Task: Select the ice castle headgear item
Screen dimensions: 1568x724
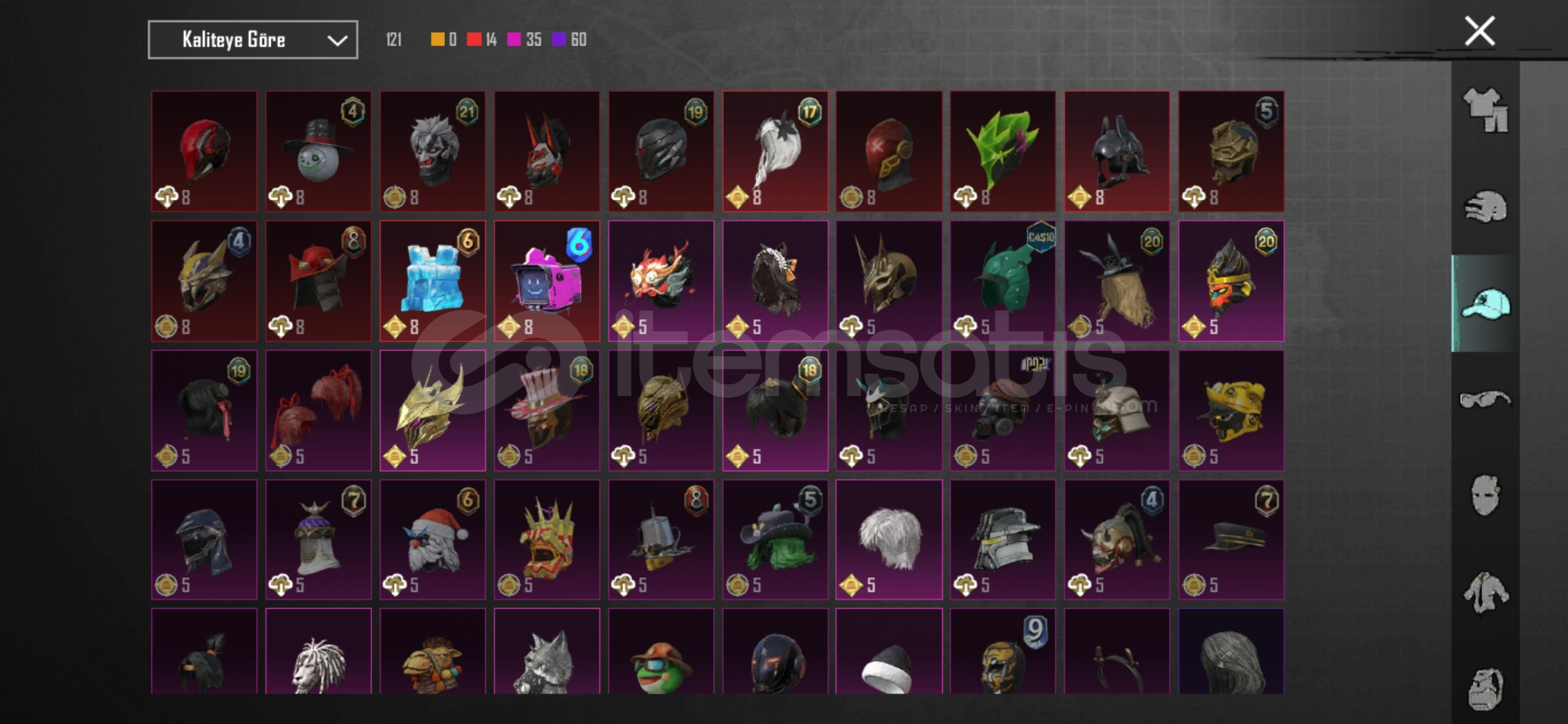Action: 433,281
